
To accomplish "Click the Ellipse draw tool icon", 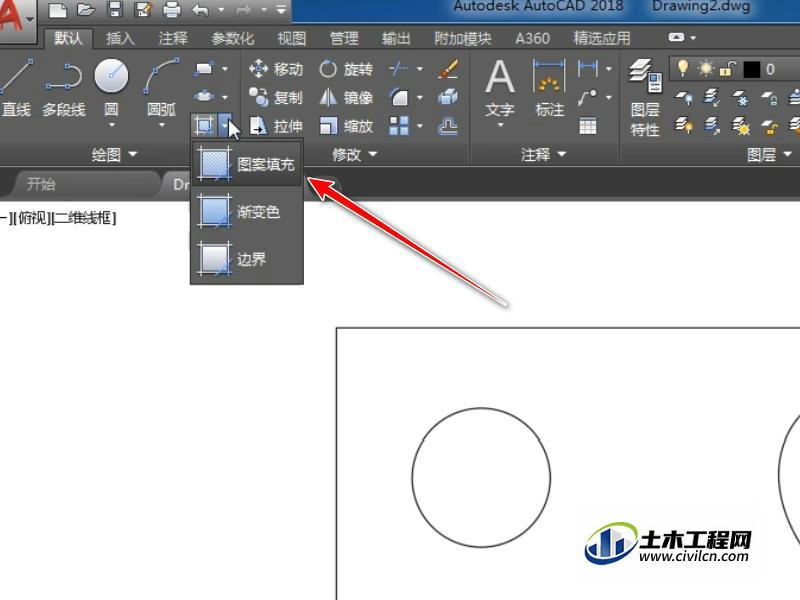I will click(x=204, y=96).
